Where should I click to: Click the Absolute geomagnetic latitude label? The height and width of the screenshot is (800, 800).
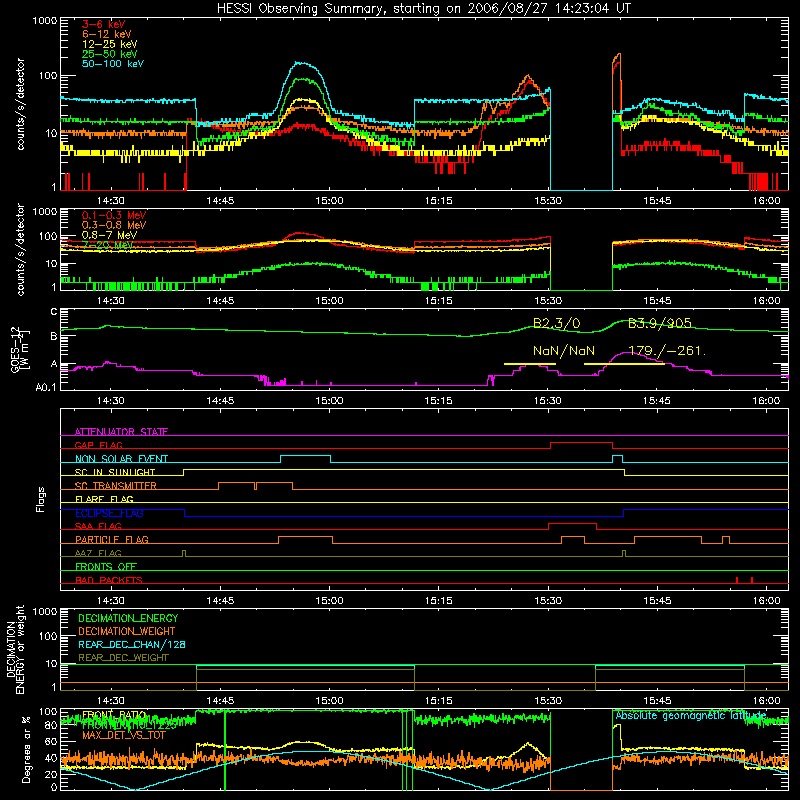pos(691,715)
